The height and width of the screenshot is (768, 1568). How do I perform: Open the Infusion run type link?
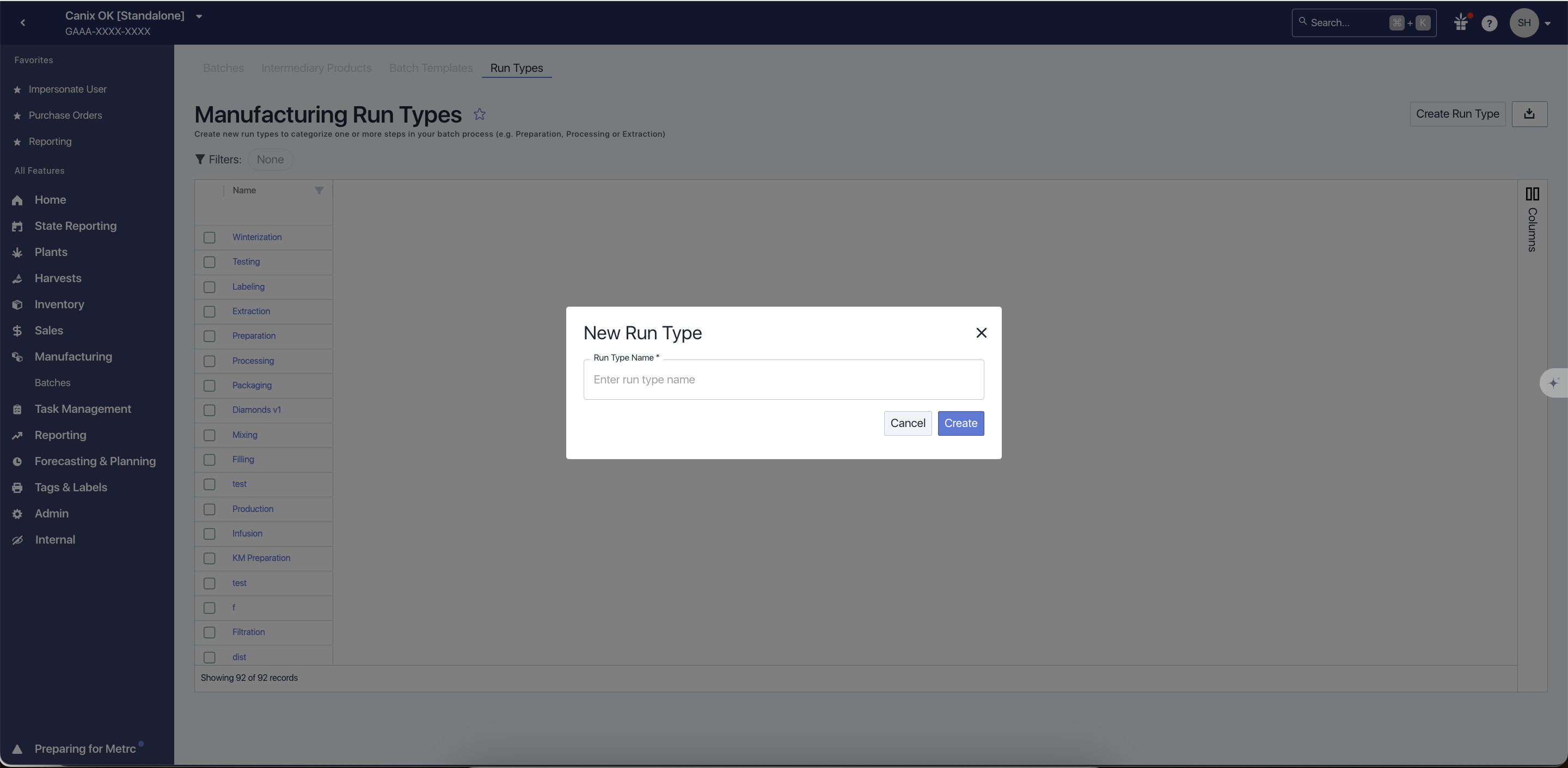click(247, 534)
